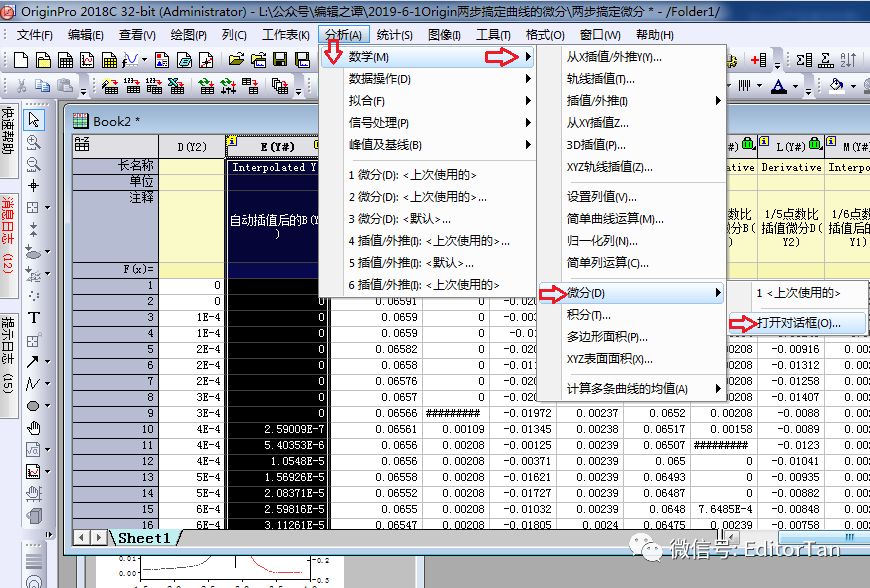Open dropdown next to the function plot icon

[145, 59]
